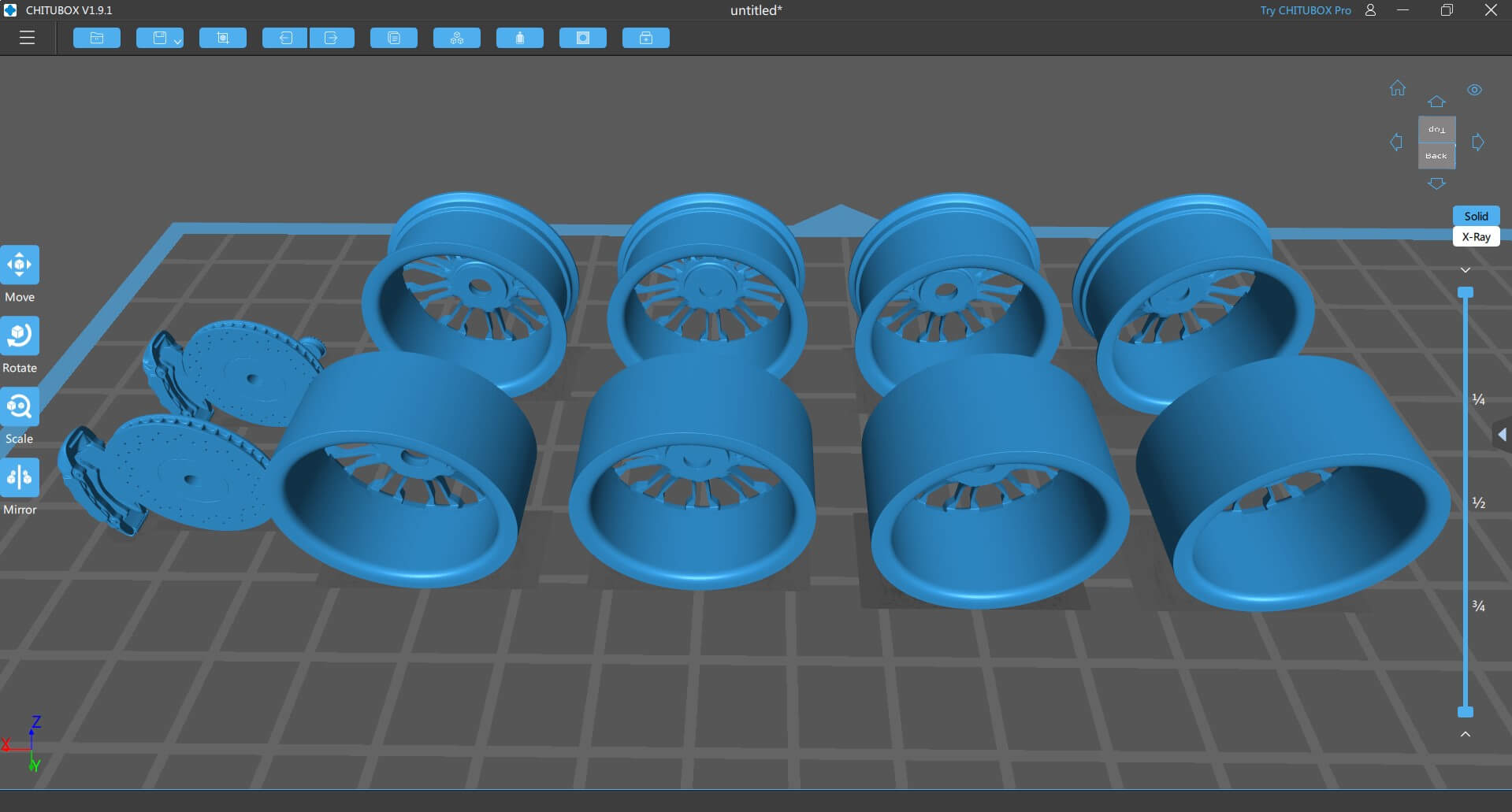
Task: Click the top handle of layer slider
Action: pyautogui.click(x=1466, y=292)
